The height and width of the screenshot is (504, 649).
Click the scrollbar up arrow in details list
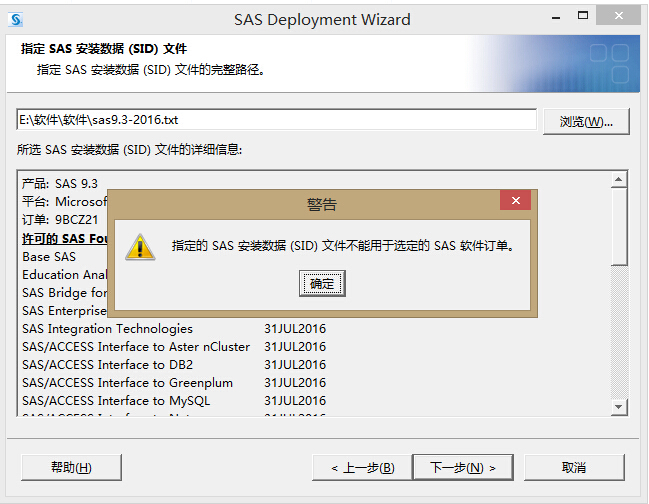click(619, 179)
